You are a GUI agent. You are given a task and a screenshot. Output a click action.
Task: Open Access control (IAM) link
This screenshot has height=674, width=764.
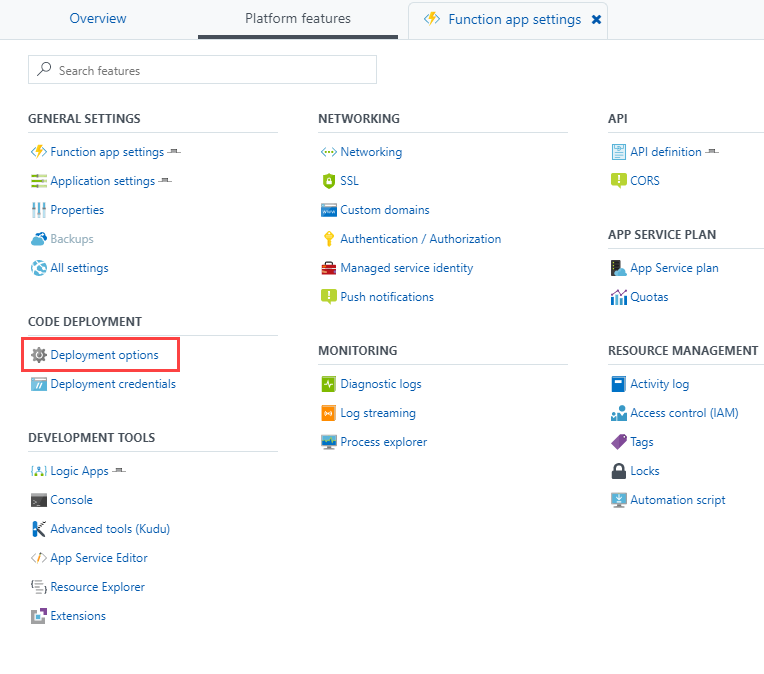point(684,413)
